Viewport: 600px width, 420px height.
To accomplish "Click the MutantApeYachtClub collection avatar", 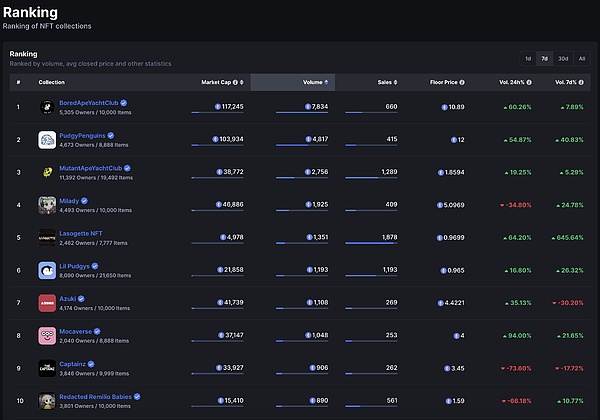I will (x=47, y=172).
